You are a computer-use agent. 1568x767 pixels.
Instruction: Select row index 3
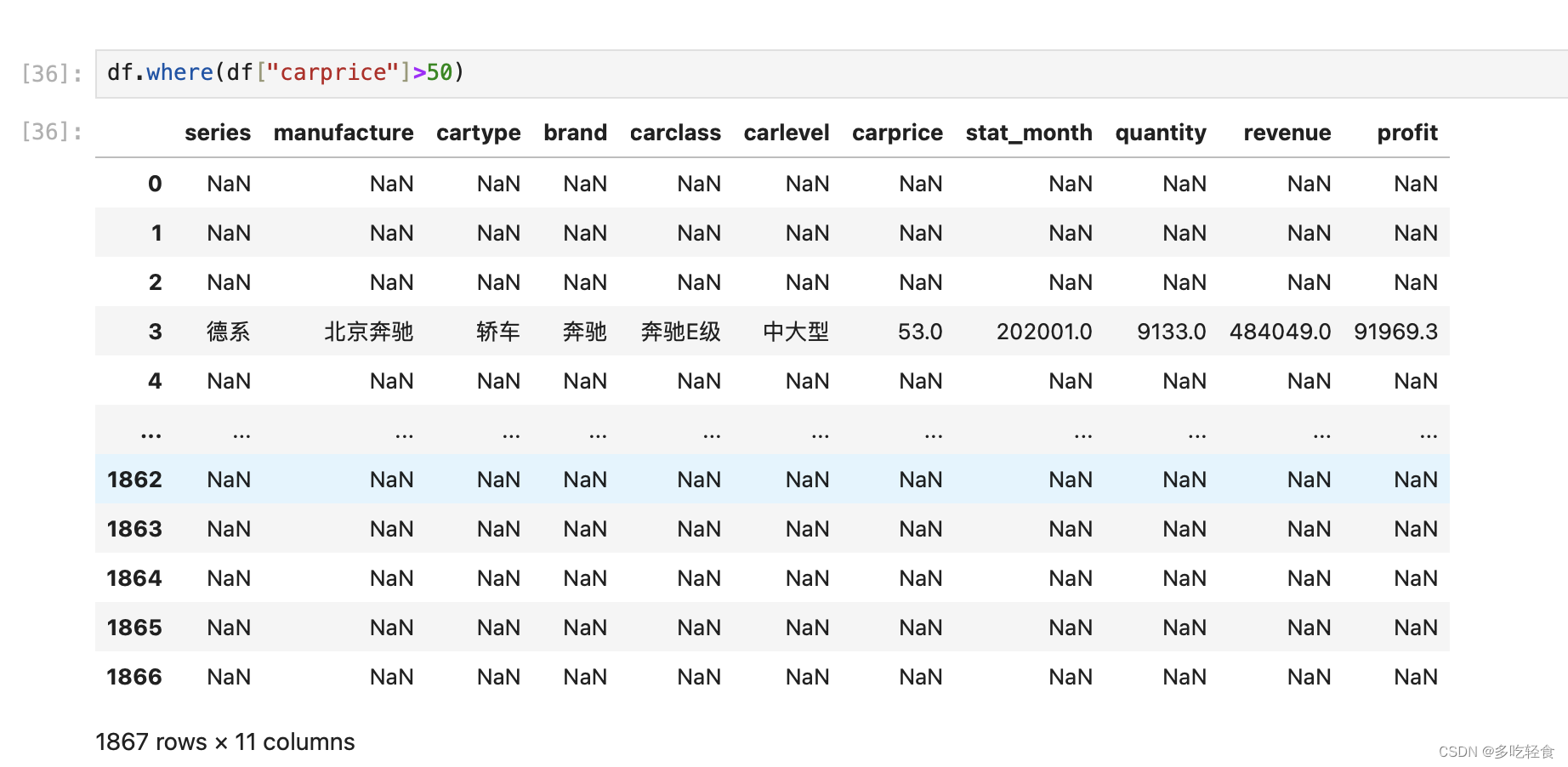[156, 332]
